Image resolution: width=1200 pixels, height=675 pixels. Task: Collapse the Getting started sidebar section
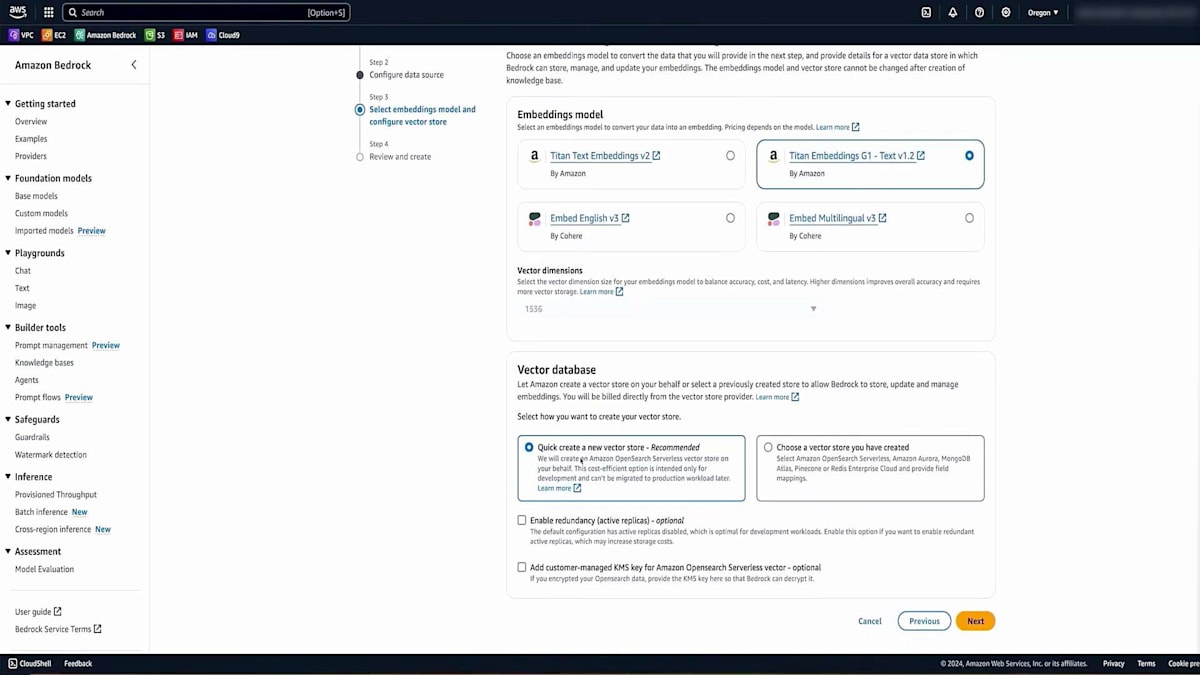[8, 103]
